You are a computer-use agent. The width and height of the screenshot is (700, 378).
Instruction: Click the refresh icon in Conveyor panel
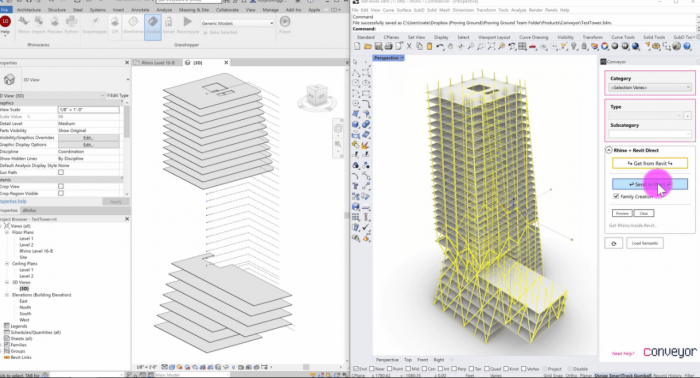point(613,243)
